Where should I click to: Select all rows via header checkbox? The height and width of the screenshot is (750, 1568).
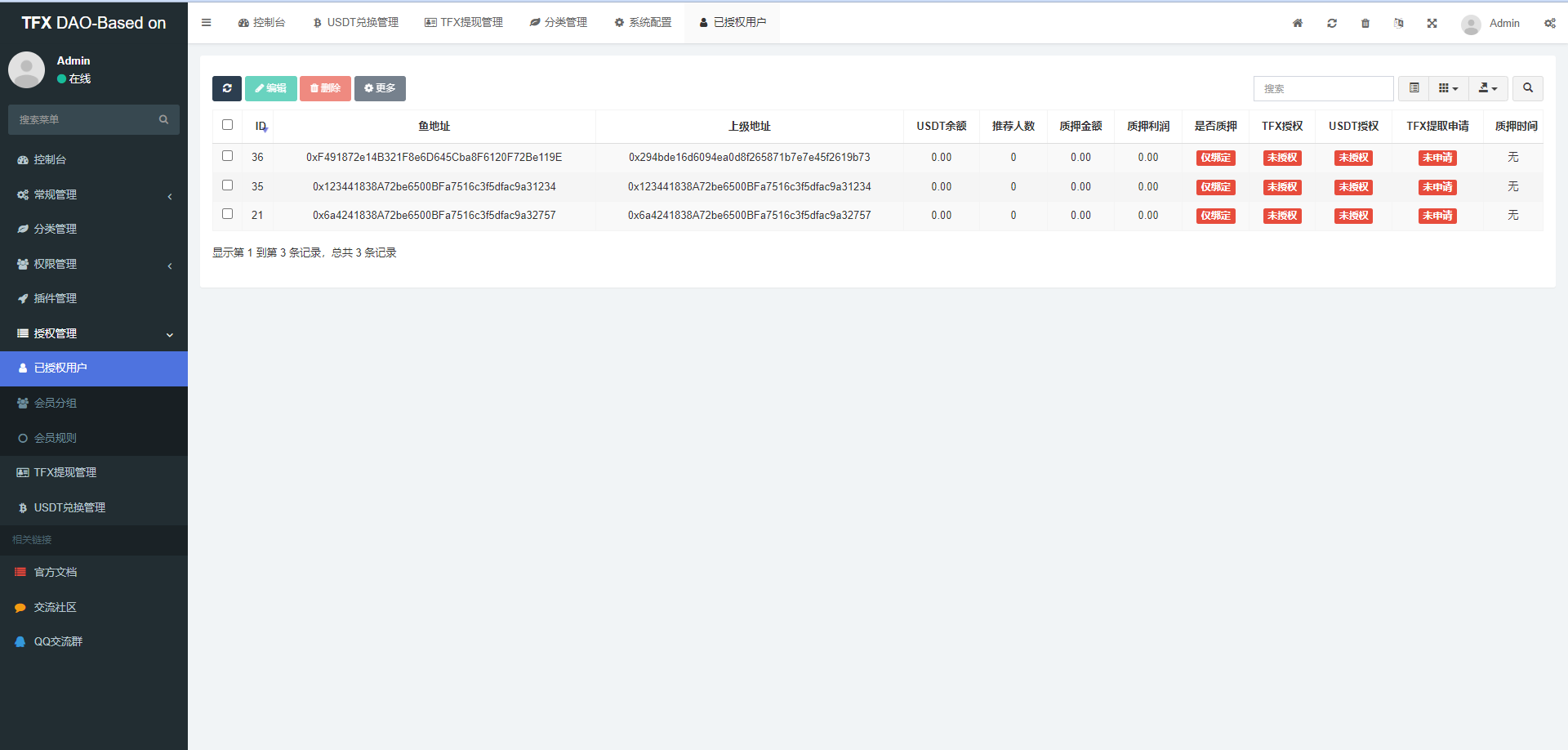click(227, 125)
